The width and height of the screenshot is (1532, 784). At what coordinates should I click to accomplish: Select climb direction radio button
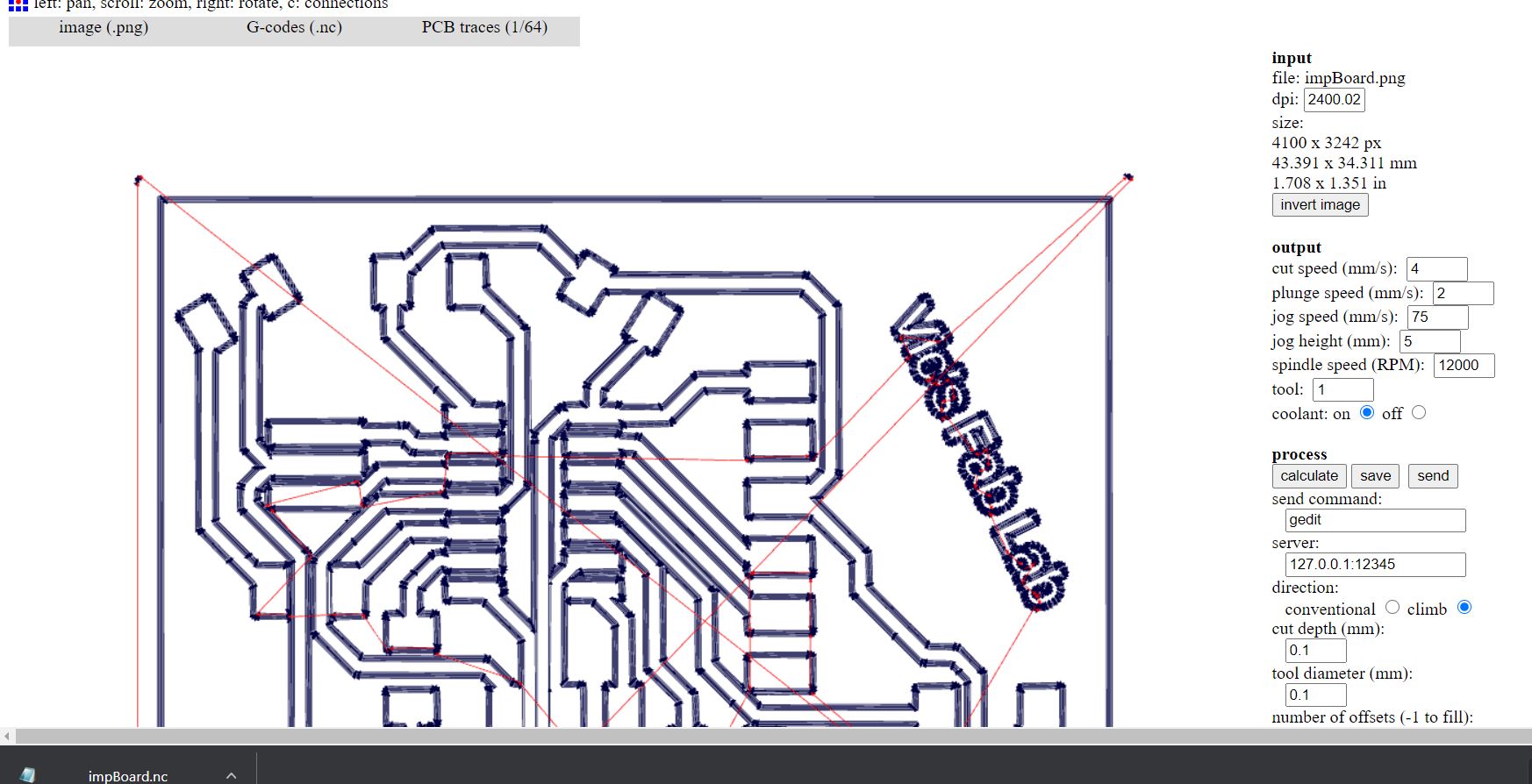(x=1464, y=607)
